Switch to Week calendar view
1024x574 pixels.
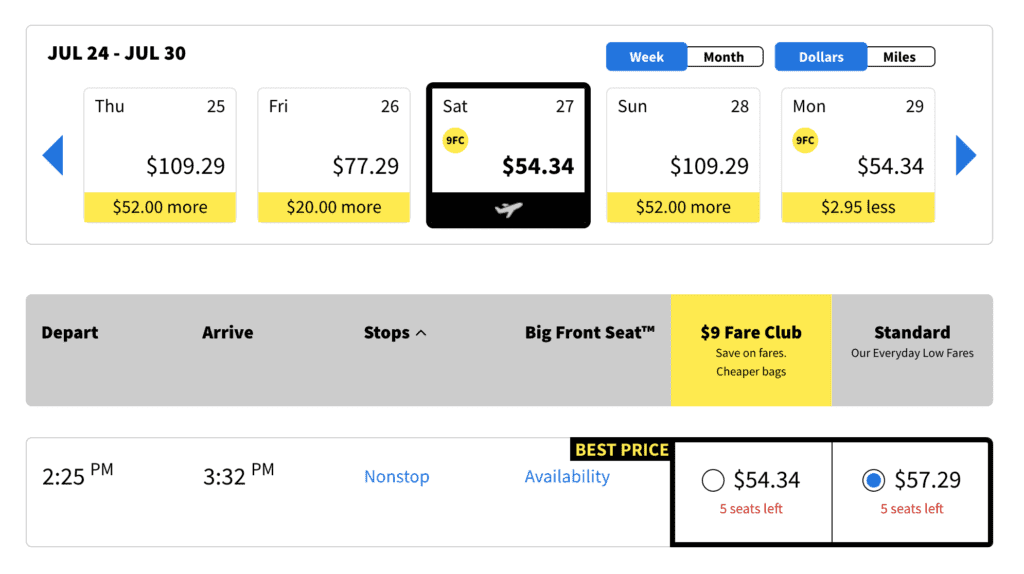(x=646, y=57)
